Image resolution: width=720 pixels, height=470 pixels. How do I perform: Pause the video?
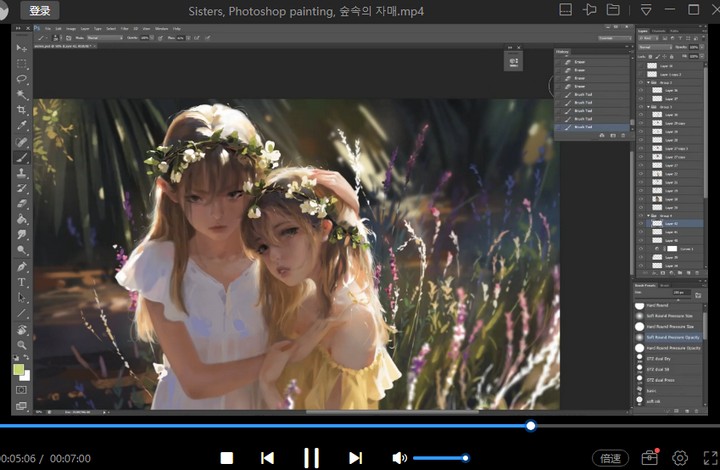tap(311, 458)
